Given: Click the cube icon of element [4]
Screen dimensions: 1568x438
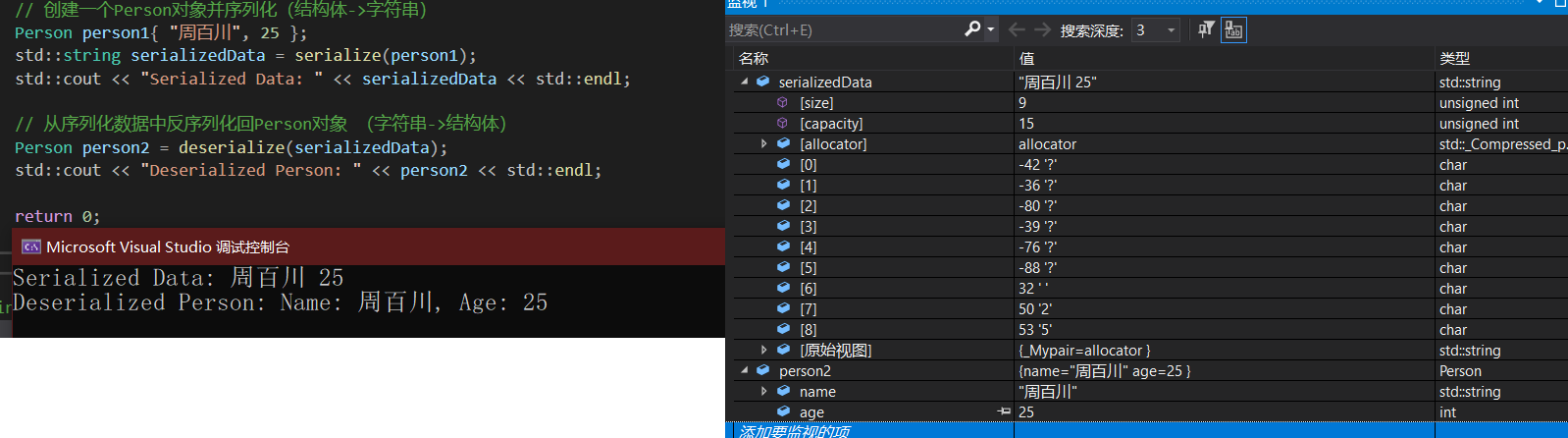Looking at the screenshot, I should pos(783,247).
